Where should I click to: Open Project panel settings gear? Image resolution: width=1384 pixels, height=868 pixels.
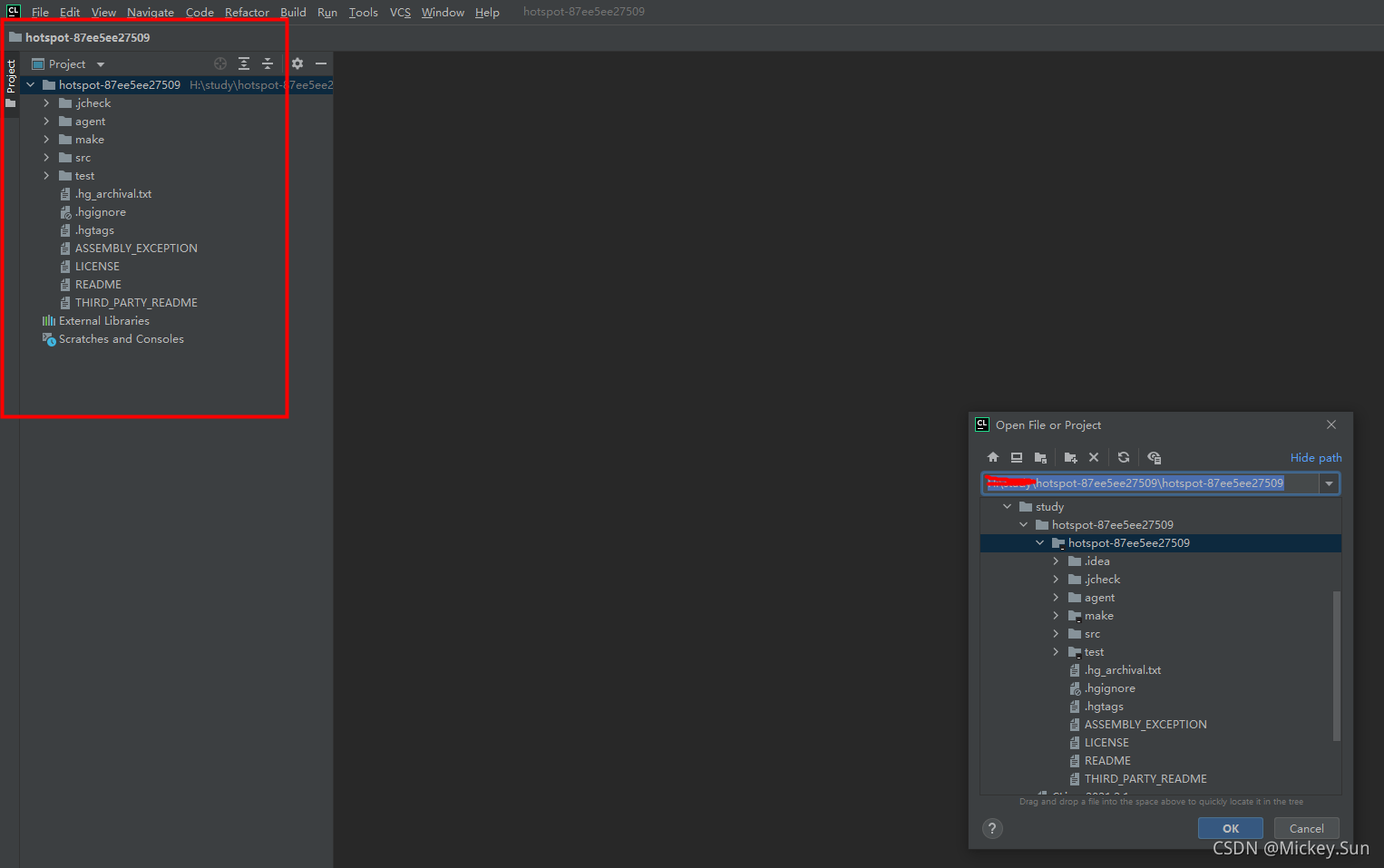pos(297,63)
